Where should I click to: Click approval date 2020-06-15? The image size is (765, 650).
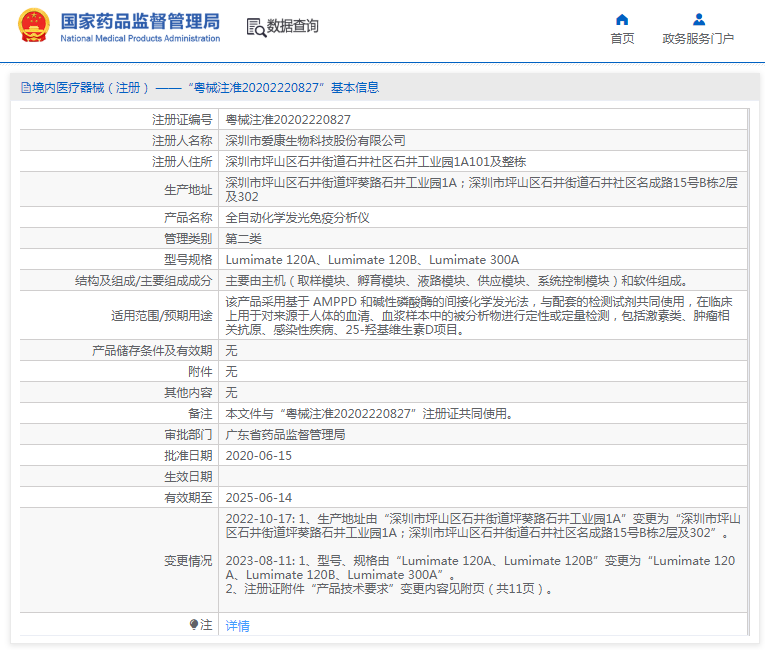click(258, 455)
